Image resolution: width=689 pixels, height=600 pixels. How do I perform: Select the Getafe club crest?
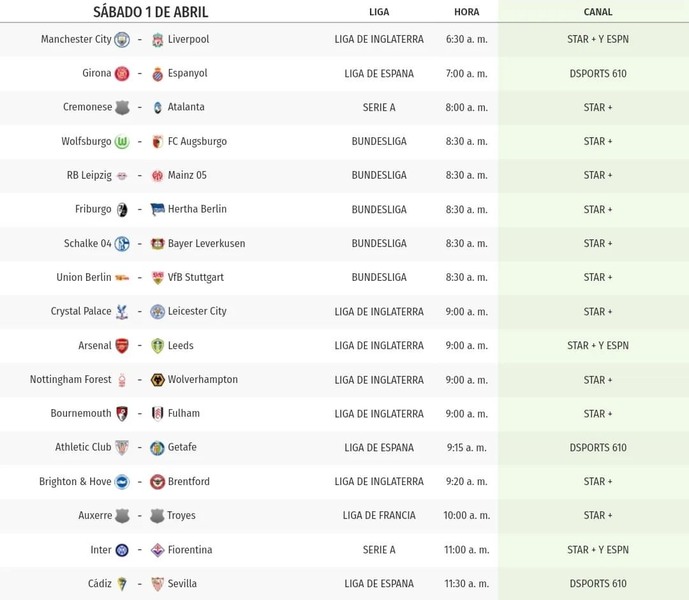pyautogui.click(x=157, y=448)
